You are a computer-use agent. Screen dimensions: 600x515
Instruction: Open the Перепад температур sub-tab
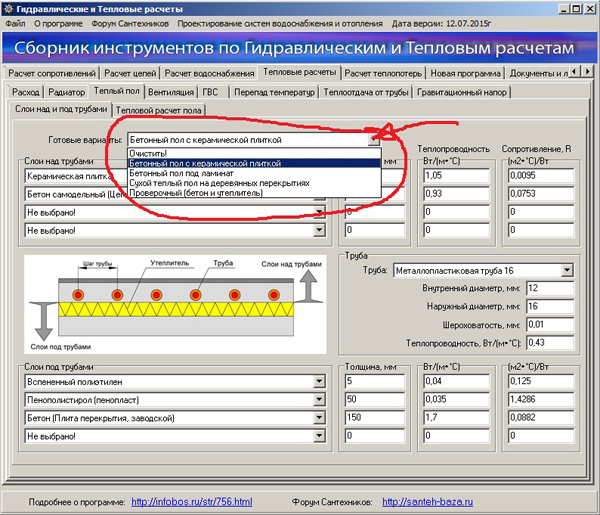point(274,92)
